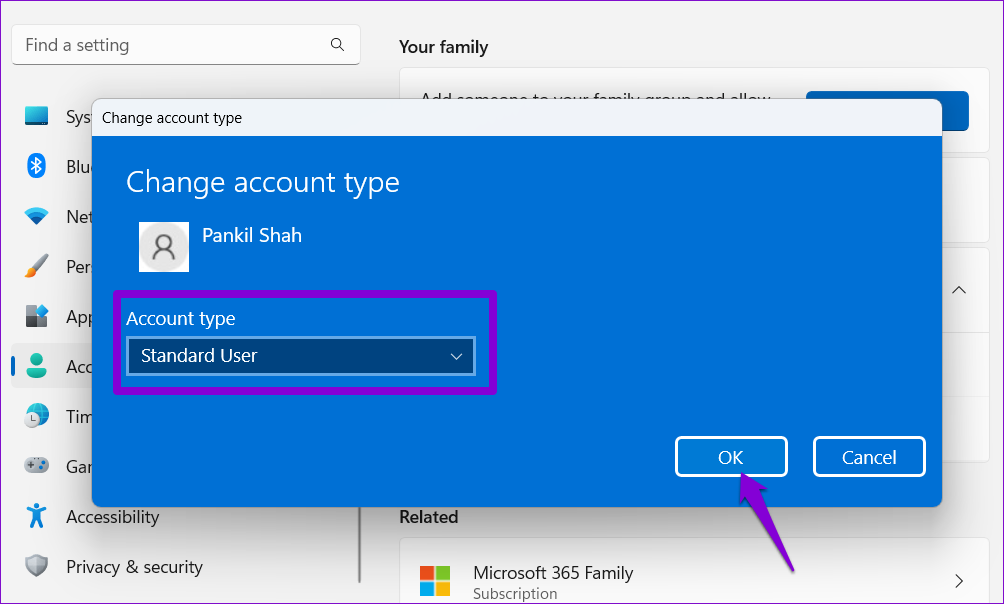
Task: Open the Account type dropdown
Action: 301,356
